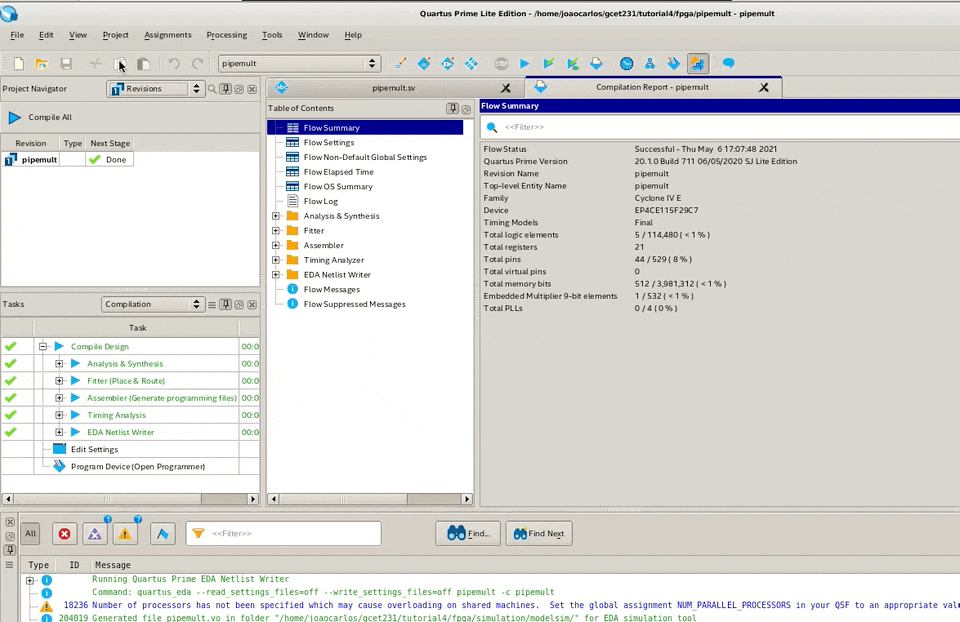Image resolution: width=960 pixels, height=622 pixels.
Task: Click the blue hierarchy icon right of the clock
Action: click(x=650, y=63)
